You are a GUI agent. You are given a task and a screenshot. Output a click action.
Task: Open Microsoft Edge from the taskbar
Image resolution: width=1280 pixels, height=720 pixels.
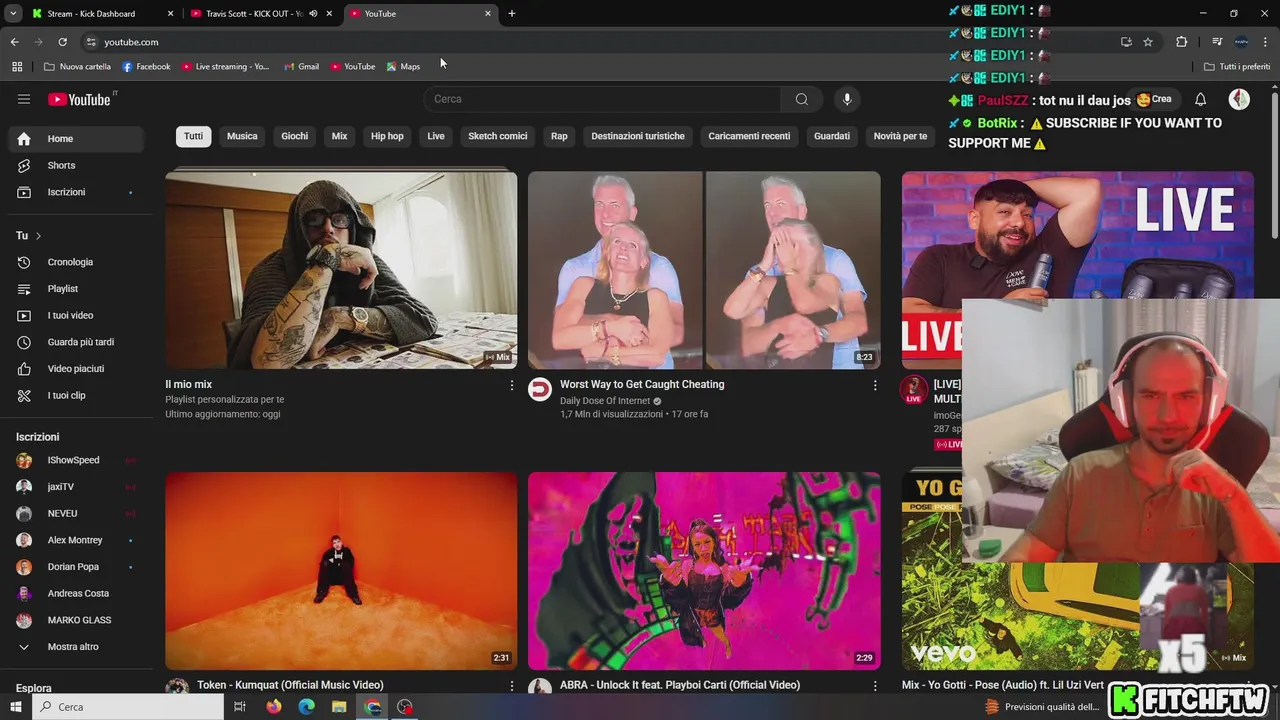point(307,707)
